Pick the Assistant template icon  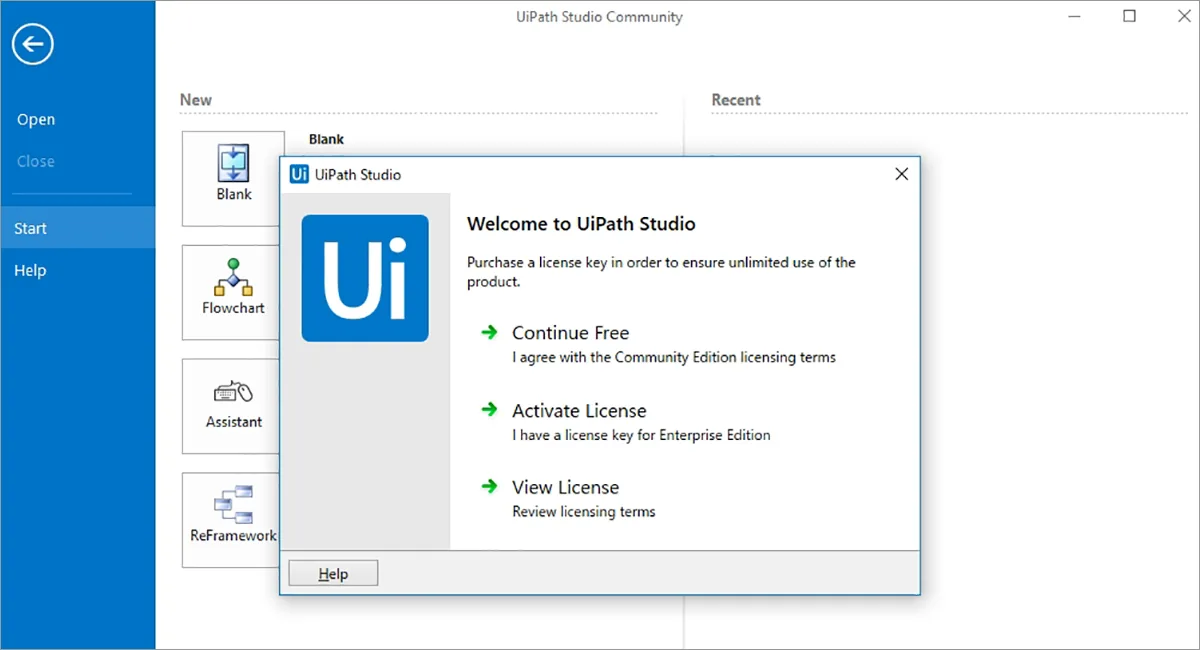click(233, 393)
